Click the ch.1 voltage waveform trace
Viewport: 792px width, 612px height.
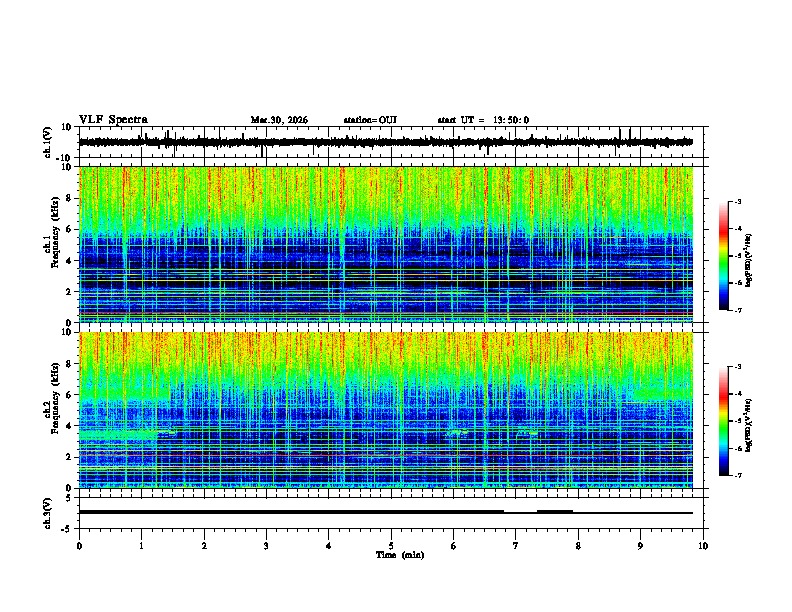click(x=385, y=142)
